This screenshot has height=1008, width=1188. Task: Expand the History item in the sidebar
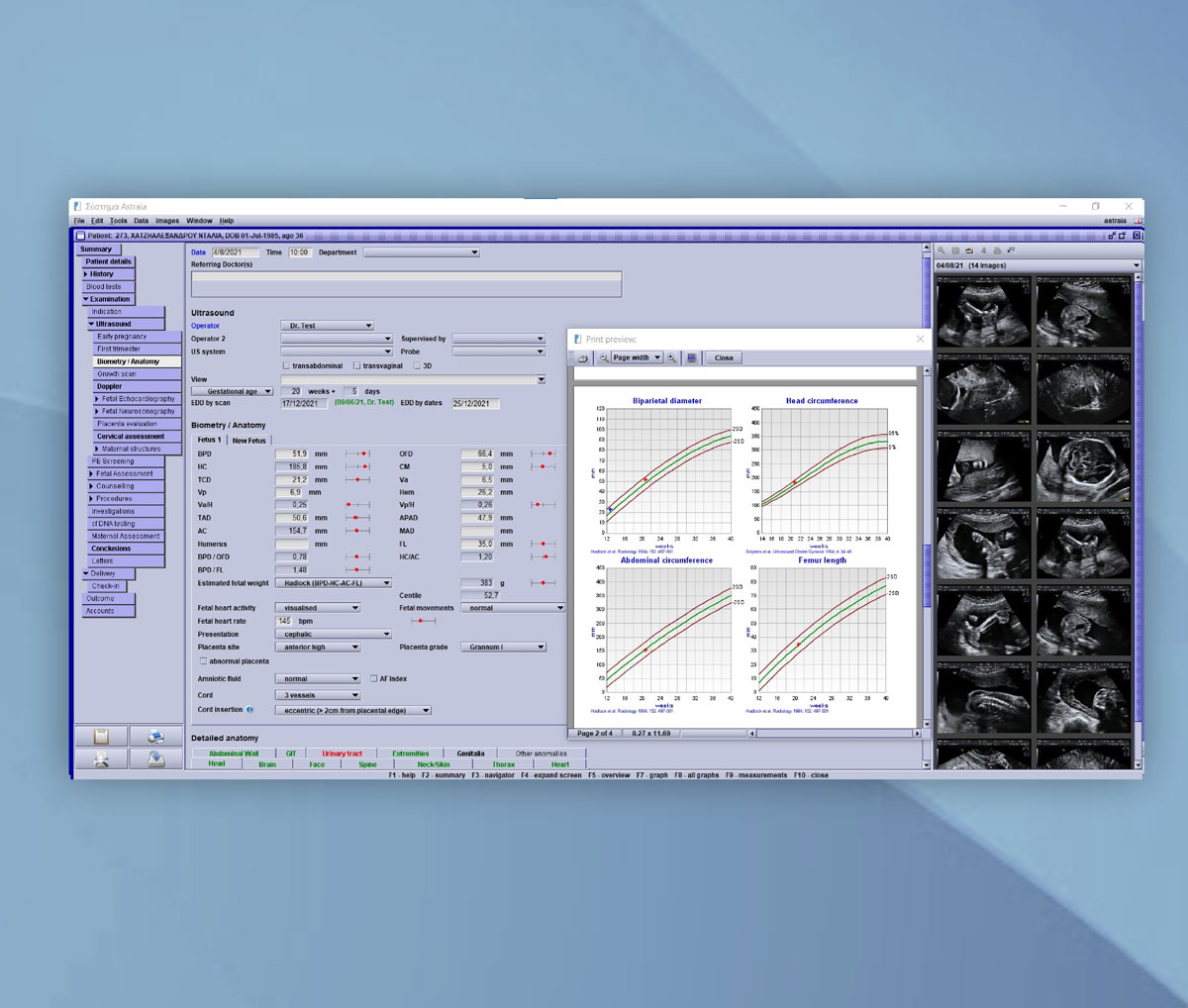(86, 274)
